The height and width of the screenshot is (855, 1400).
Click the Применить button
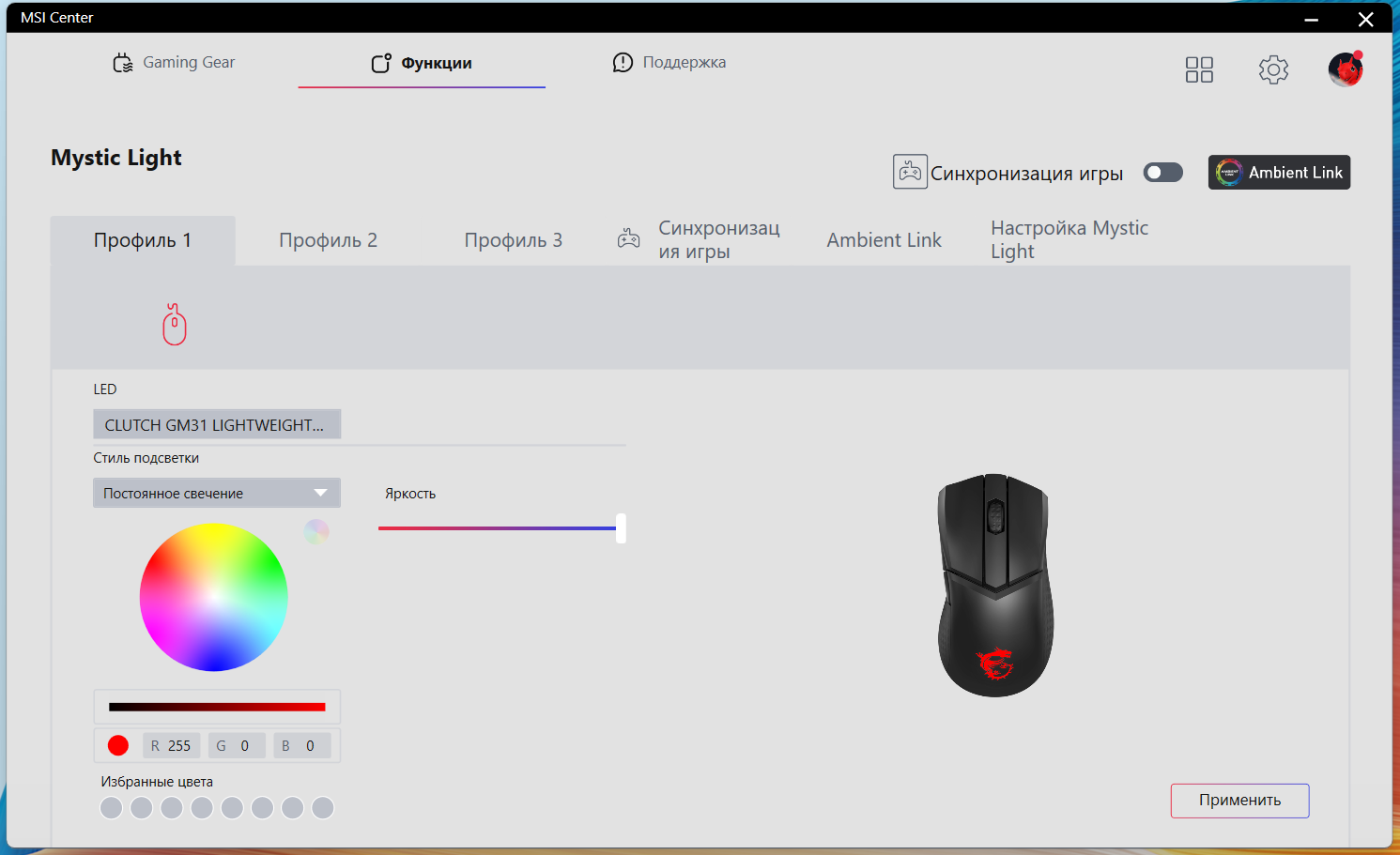pyautogui.click(x=1239, y=801)
